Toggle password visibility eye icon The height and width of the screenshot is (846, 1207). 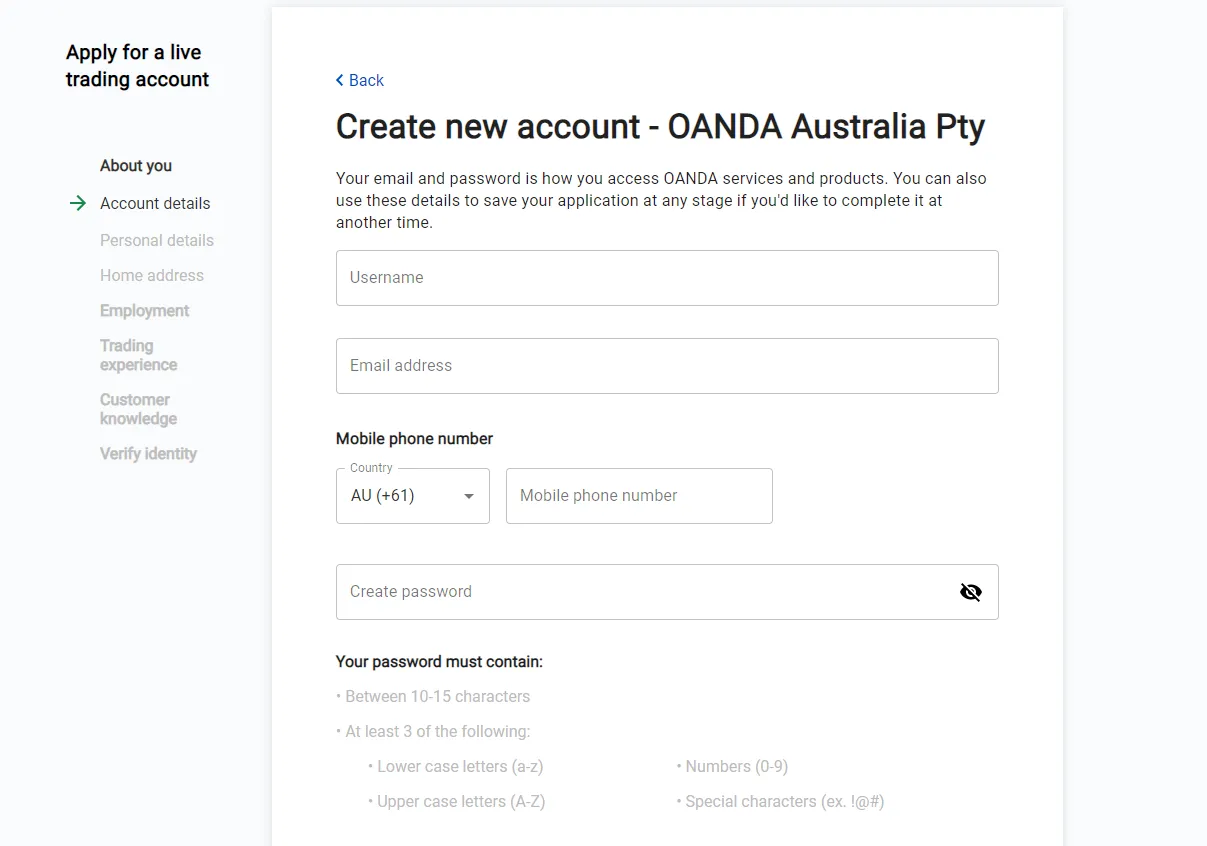(970, 592)
